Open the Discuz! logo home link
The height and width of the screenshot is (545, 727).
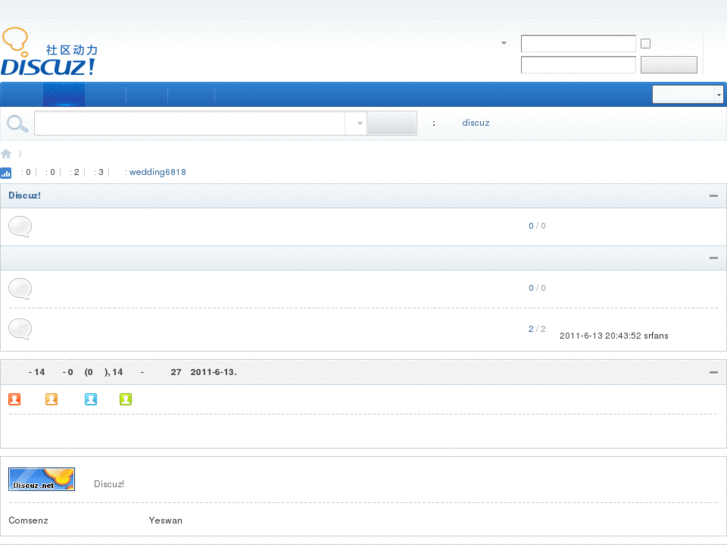pos(49,52)
